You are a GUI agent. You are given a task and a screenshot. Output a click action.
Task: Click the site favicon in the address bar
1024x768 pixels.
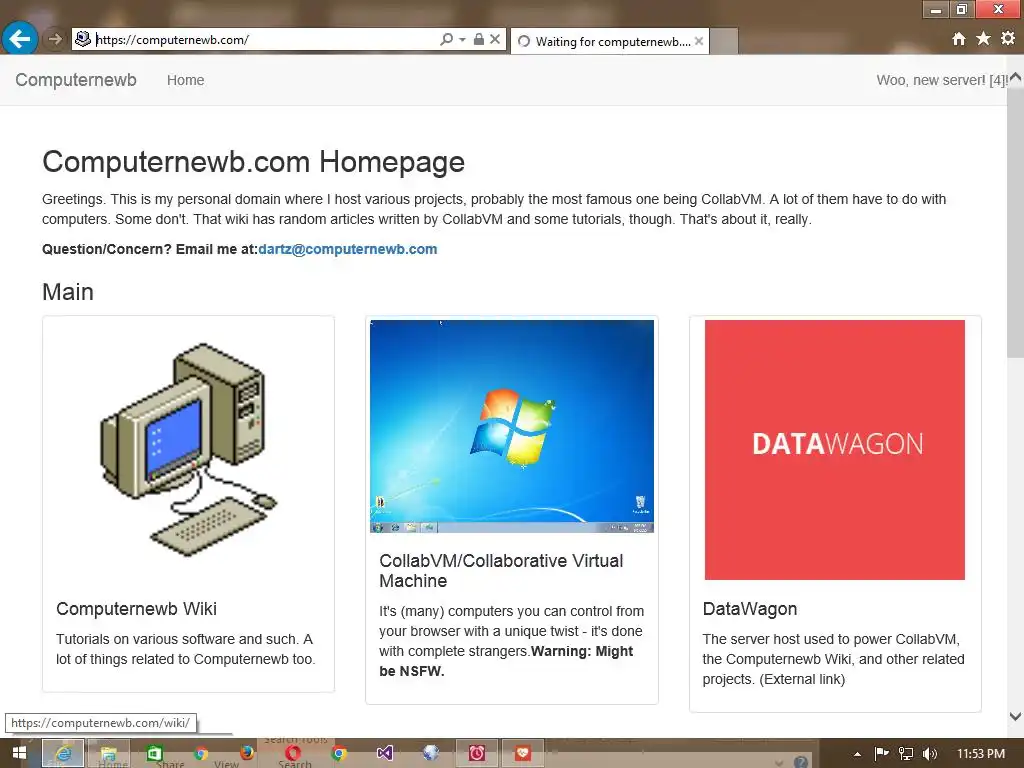[82, 39]
